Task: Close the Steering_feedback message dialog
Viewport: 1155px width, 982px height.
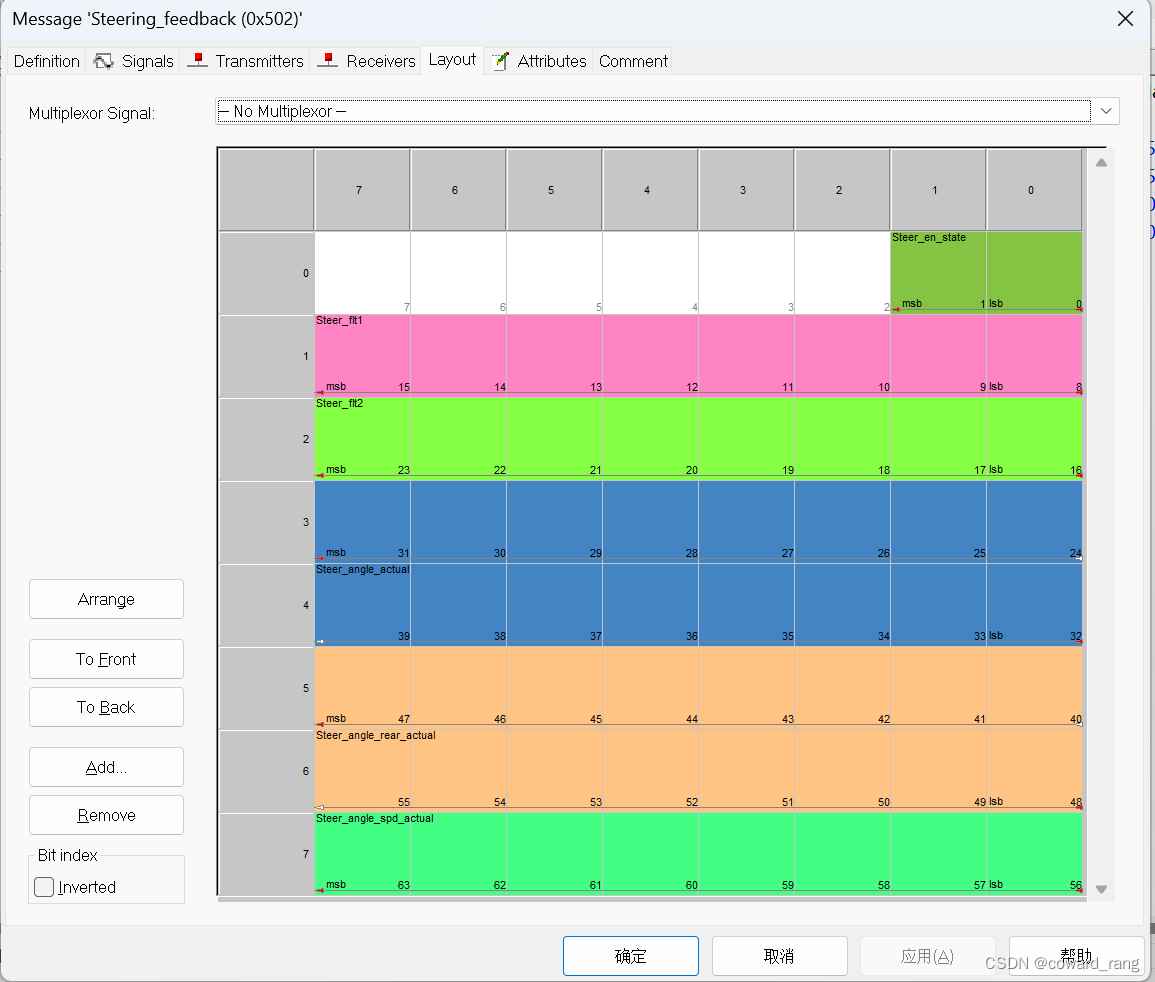Action: pyautogui.click(x=1125, y=18)
